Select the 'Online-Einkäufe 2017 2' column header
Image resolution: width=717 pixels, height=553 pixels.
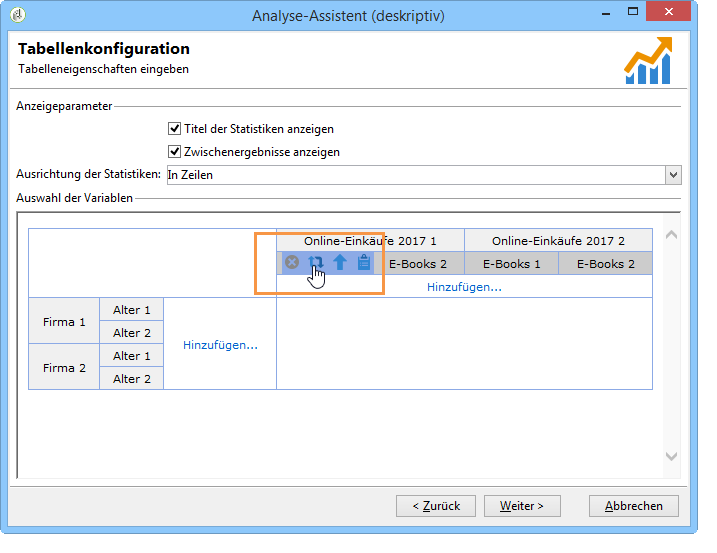click(558, 241)
